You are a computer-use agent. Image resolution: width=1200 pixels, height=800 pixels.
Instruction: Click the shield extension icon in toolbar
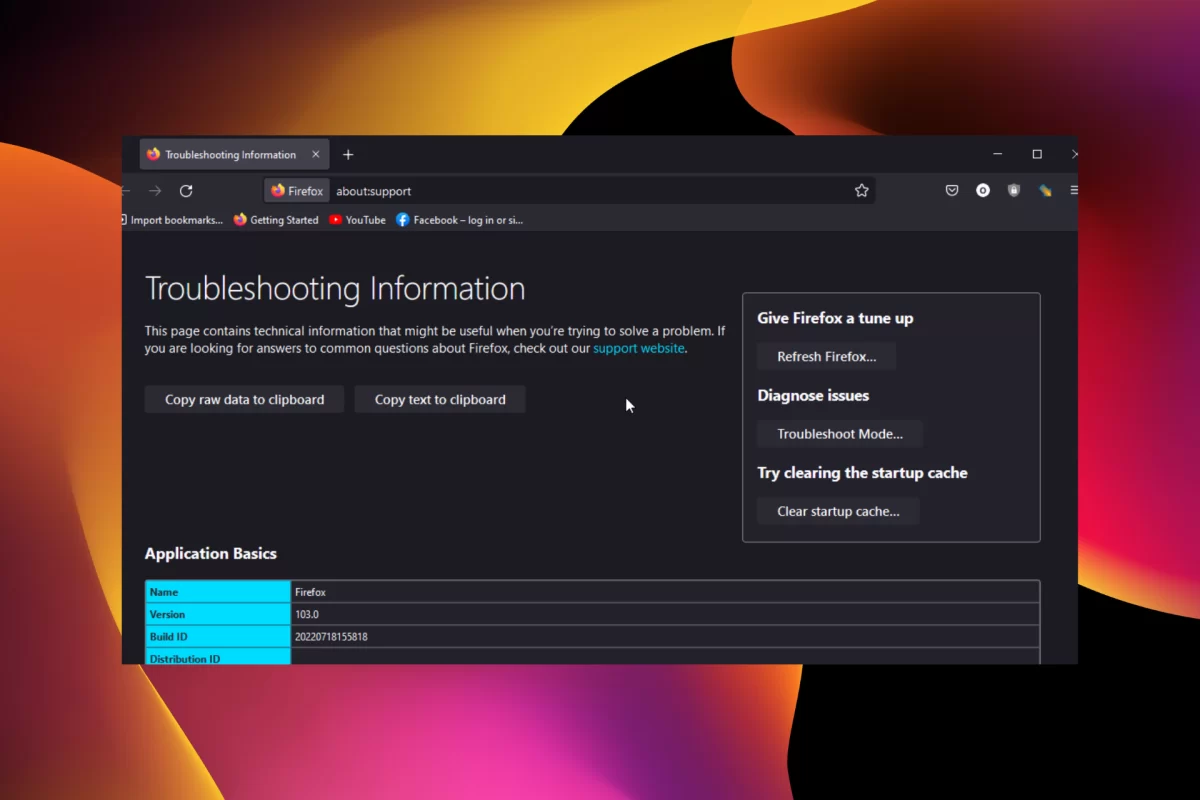coord(1013,190)
